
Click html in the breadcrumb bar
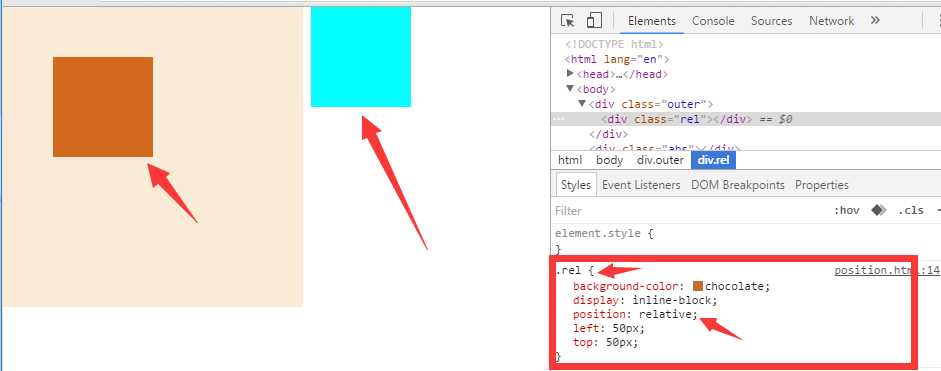(x=570, y=160)
